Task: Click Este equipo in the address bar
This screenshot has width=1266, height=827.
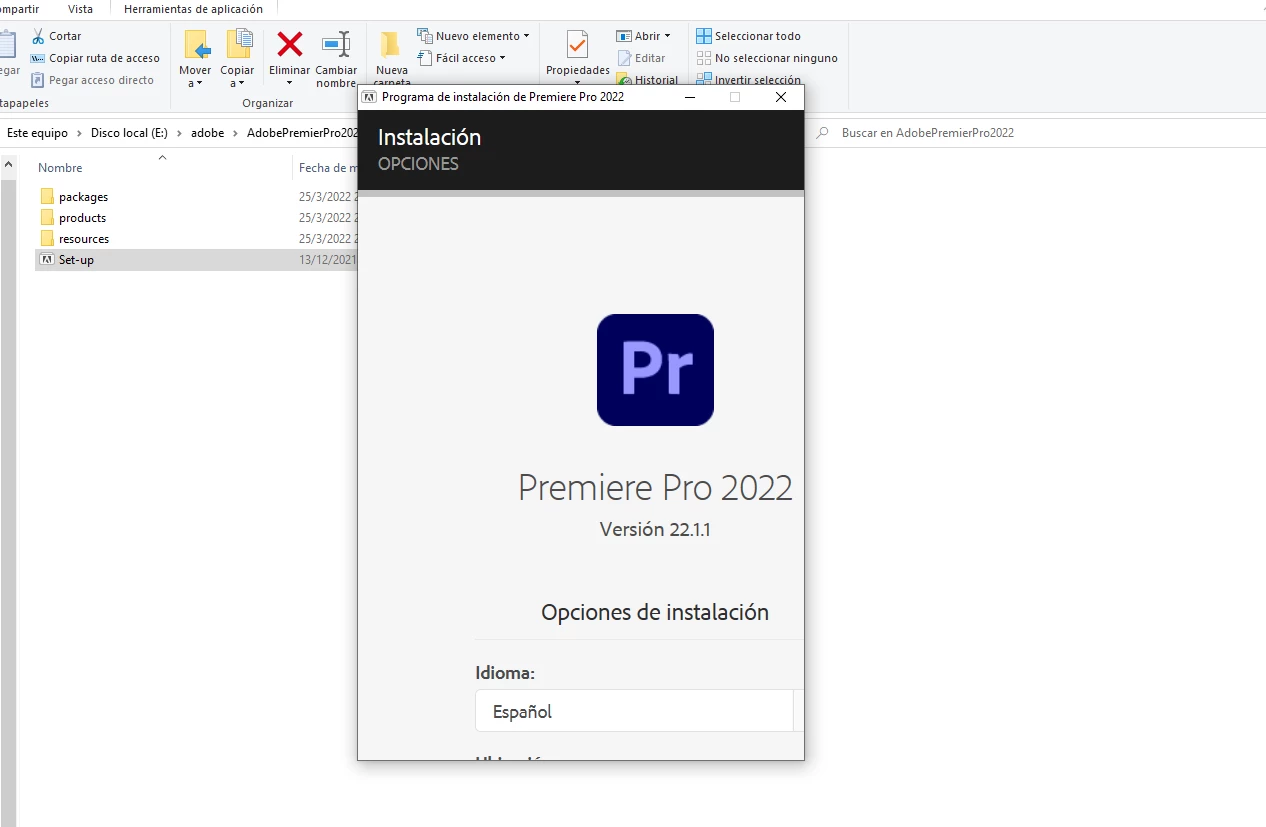Action: [38, 132]
